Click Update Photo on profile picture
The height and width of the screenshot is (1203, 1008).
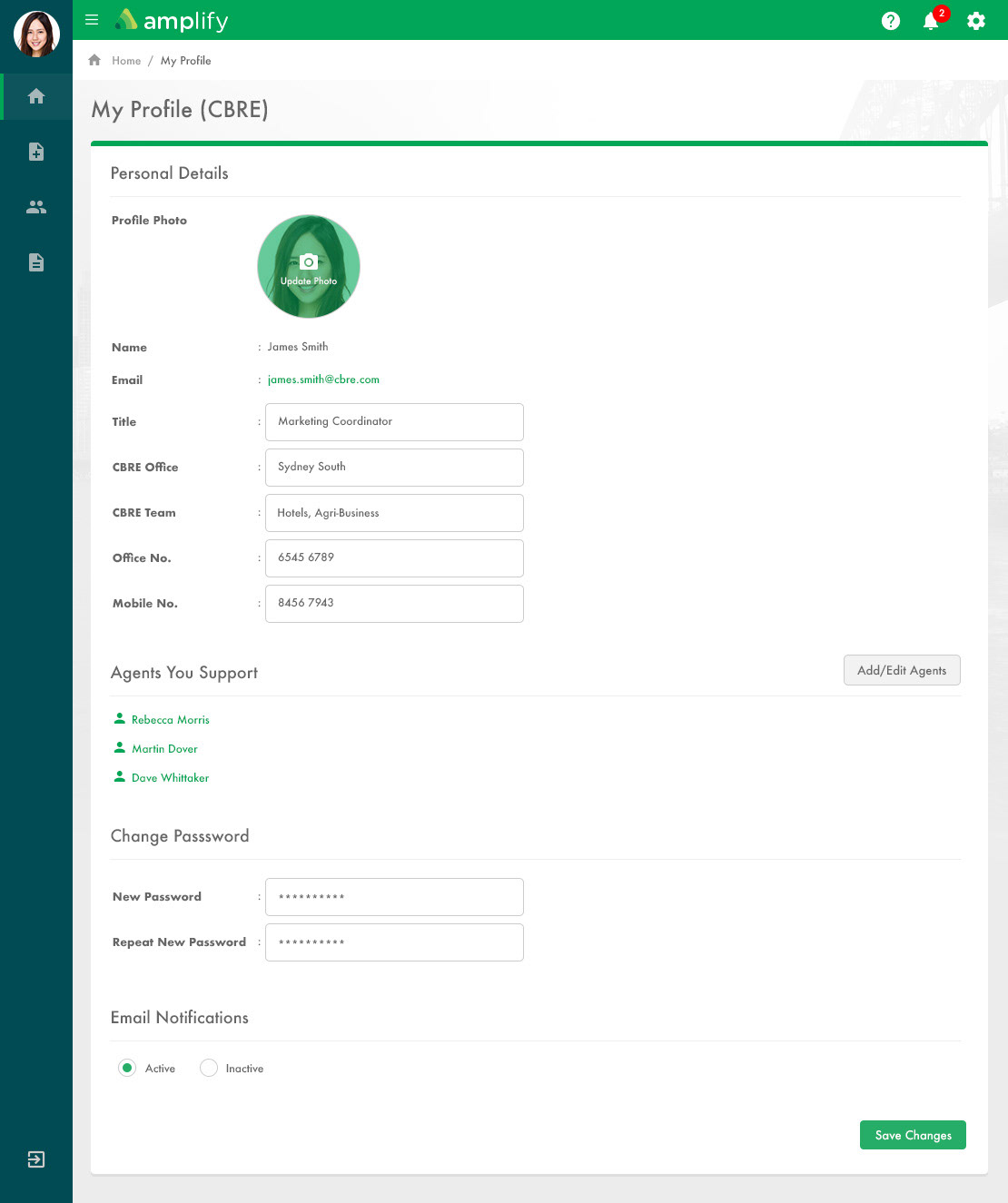click(309, 267)
